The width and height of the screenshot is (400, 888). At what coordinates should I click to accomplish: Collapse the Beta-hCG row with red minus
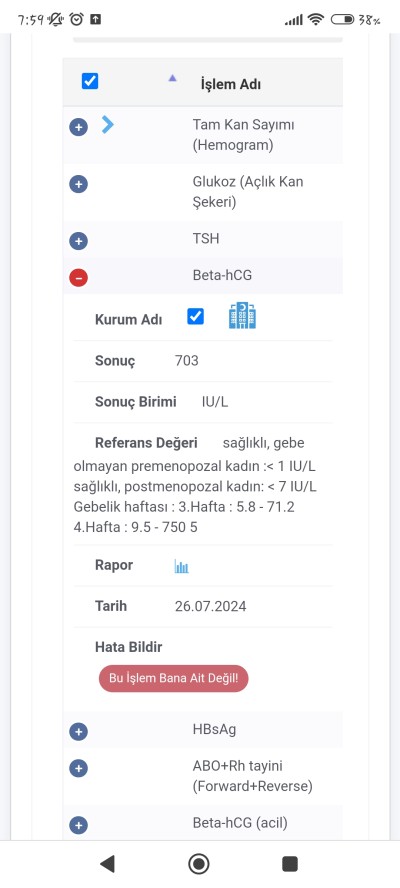[x=79, y=278]
